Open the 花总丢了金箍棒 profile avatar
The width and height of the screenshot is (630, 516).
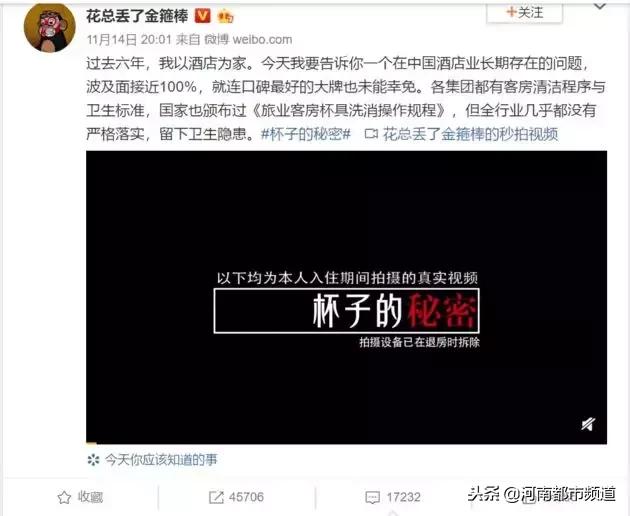click(x=50, y=28)
